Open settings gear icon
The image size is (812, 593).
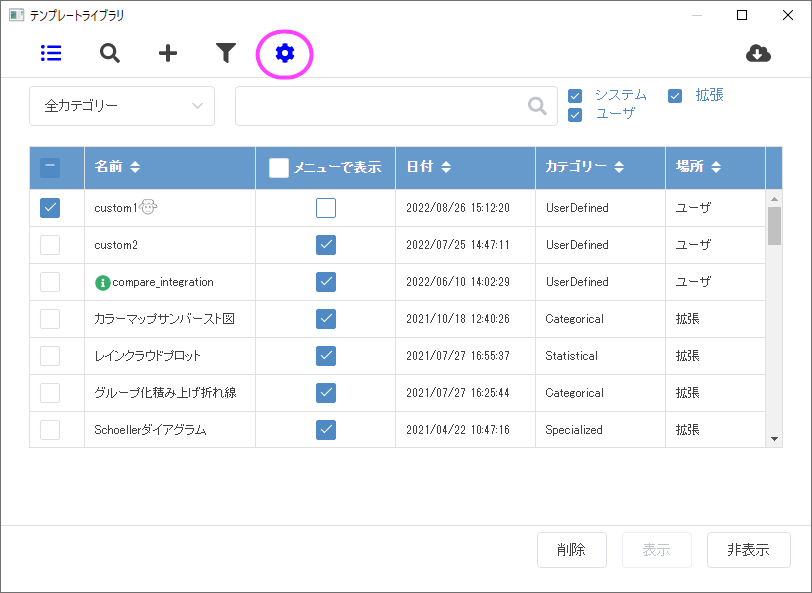(x=285, y=53)
